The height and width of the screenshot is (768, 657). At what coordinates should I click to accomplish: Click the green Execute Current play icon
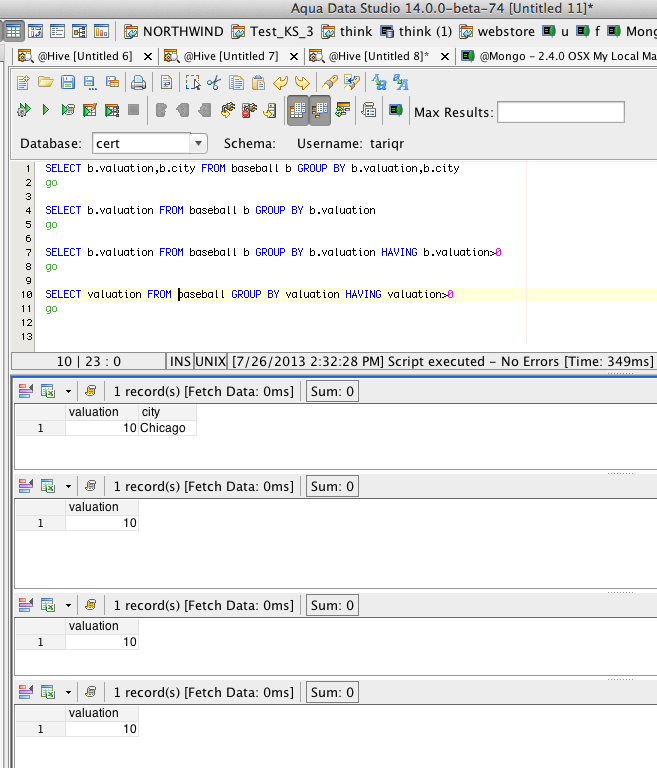[x=46, y=110]
